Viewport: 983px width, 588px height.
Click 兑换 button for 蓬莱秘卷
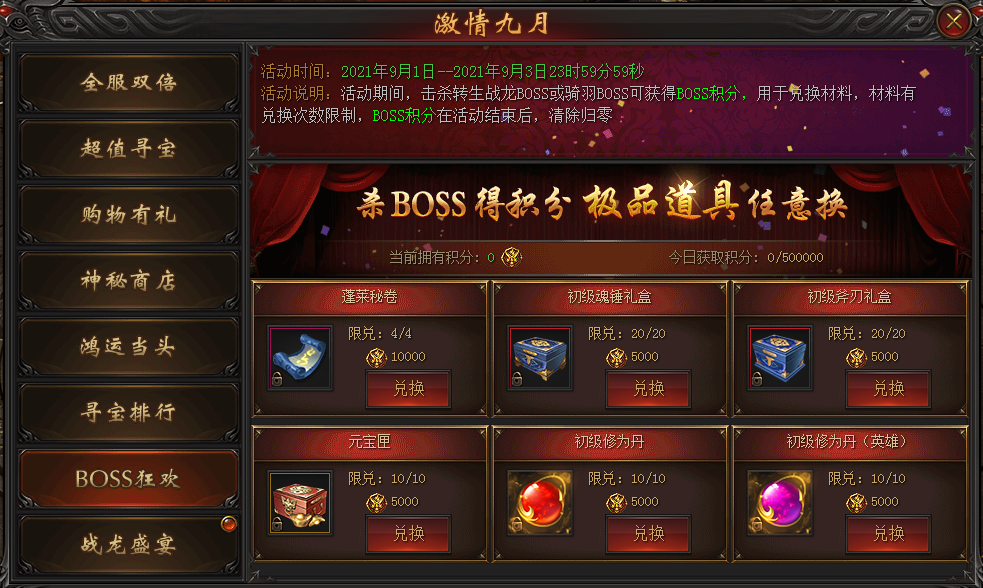pos(408,389)
